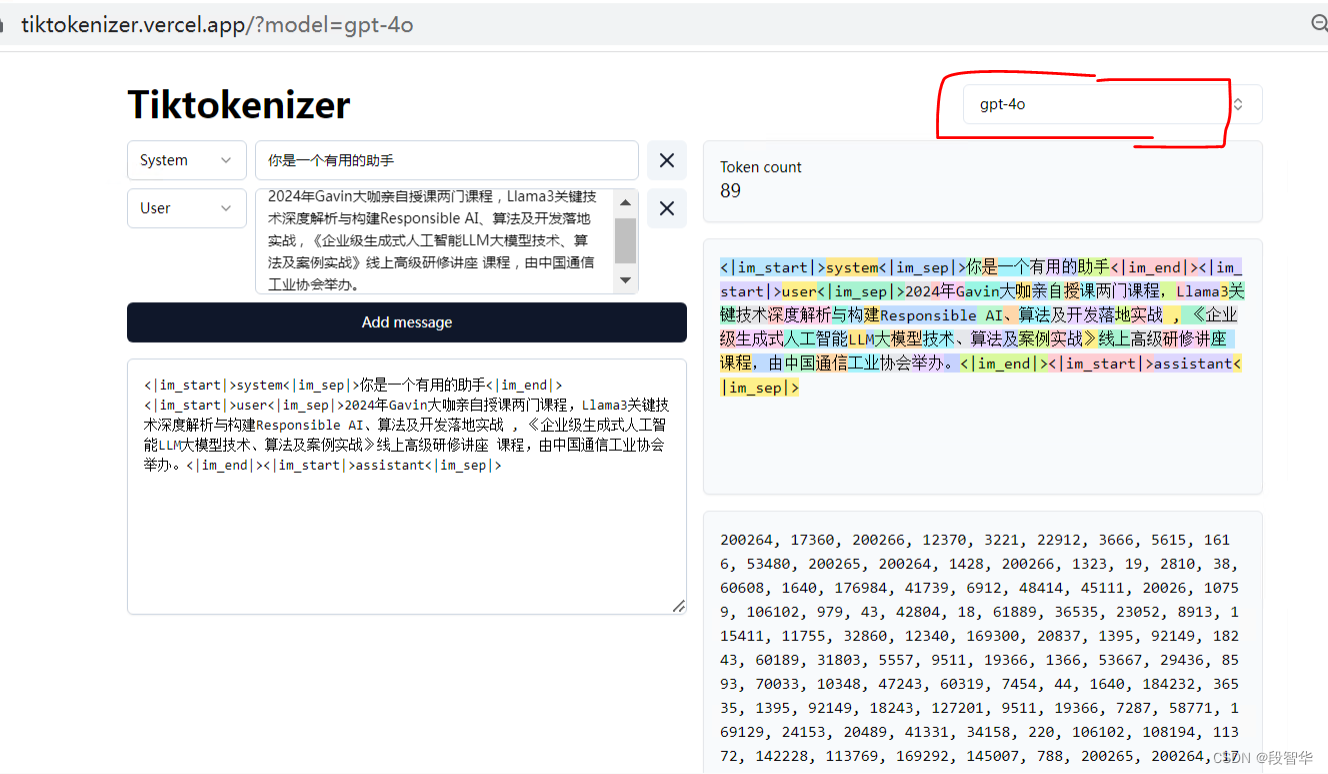Remove the System message with its X icon

666,160
